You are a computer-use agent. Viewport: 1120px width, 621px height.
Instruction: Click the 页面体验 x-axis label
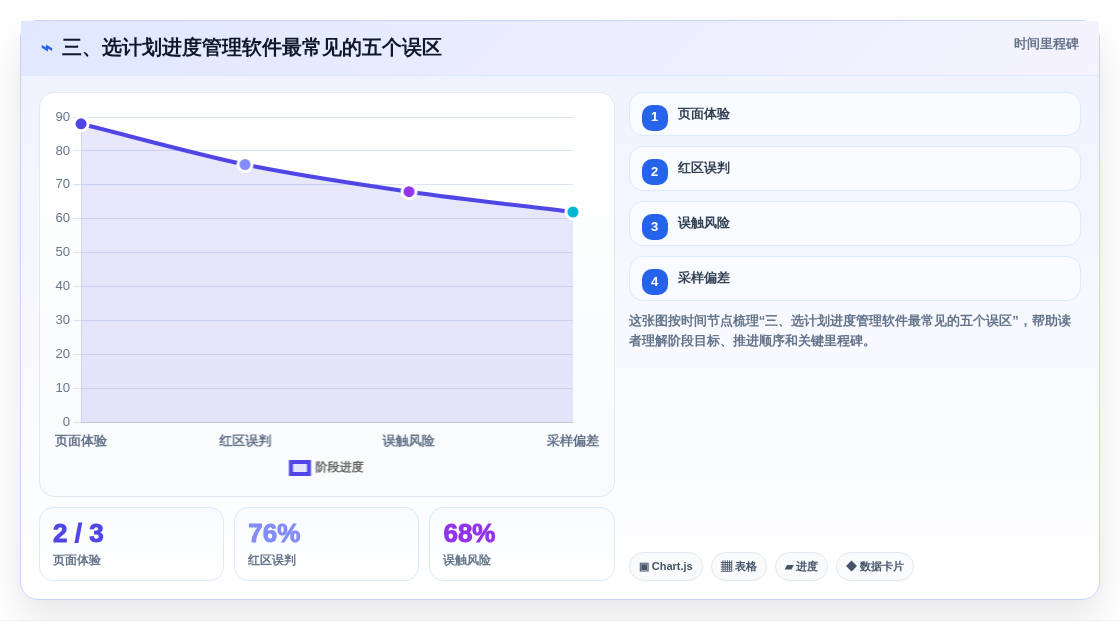point(81,441)
